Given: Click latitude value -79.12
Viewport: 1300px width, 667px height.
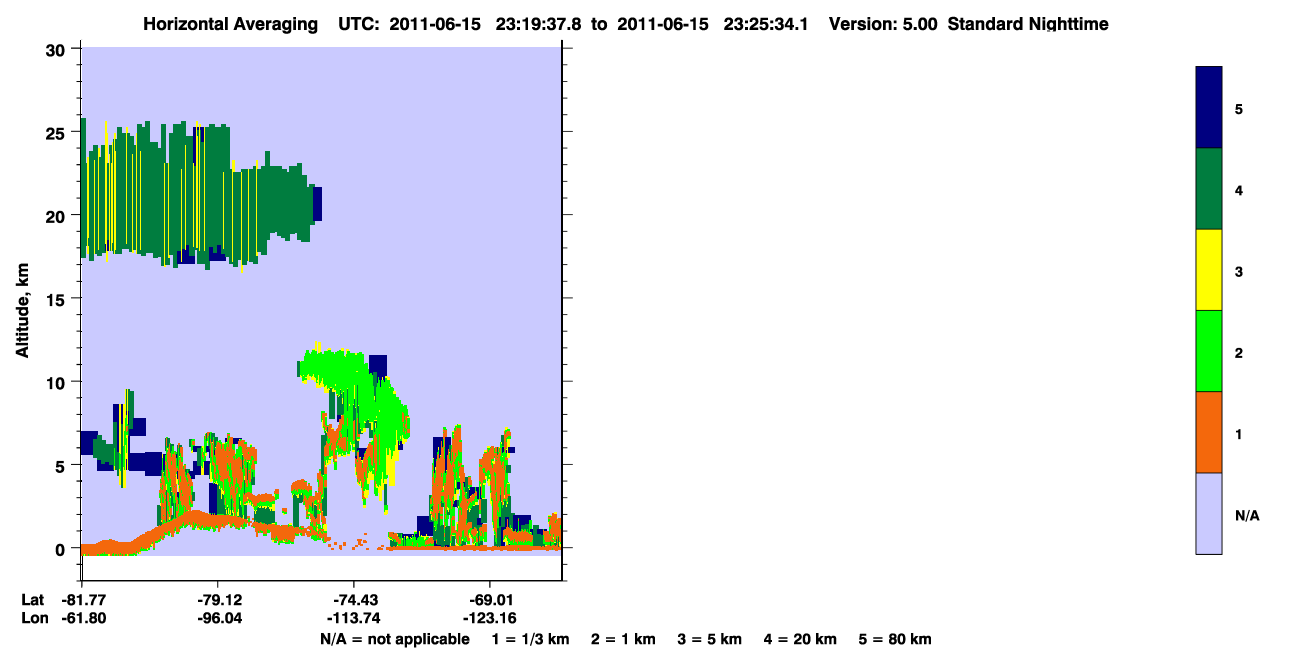Looking at the screenshot, I should [x=219, y=600].
